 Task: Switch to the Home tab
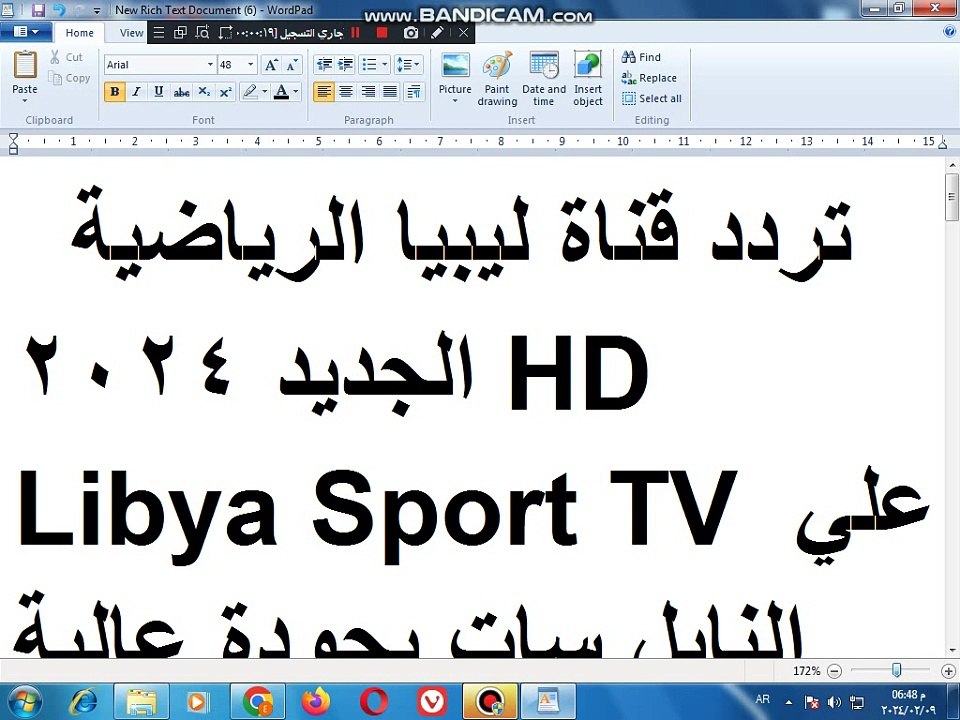point(80,33)
